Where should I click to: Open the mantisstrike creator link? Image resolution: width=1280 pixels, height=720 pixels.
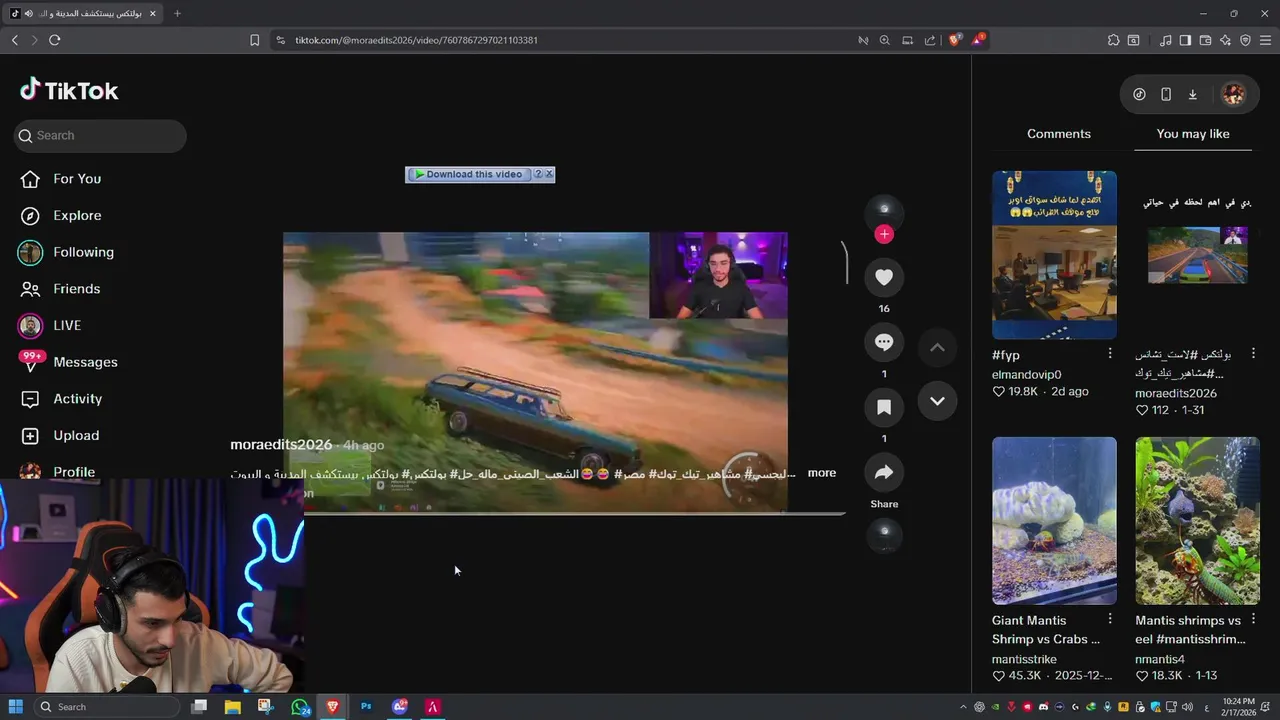pos(1024,660)
